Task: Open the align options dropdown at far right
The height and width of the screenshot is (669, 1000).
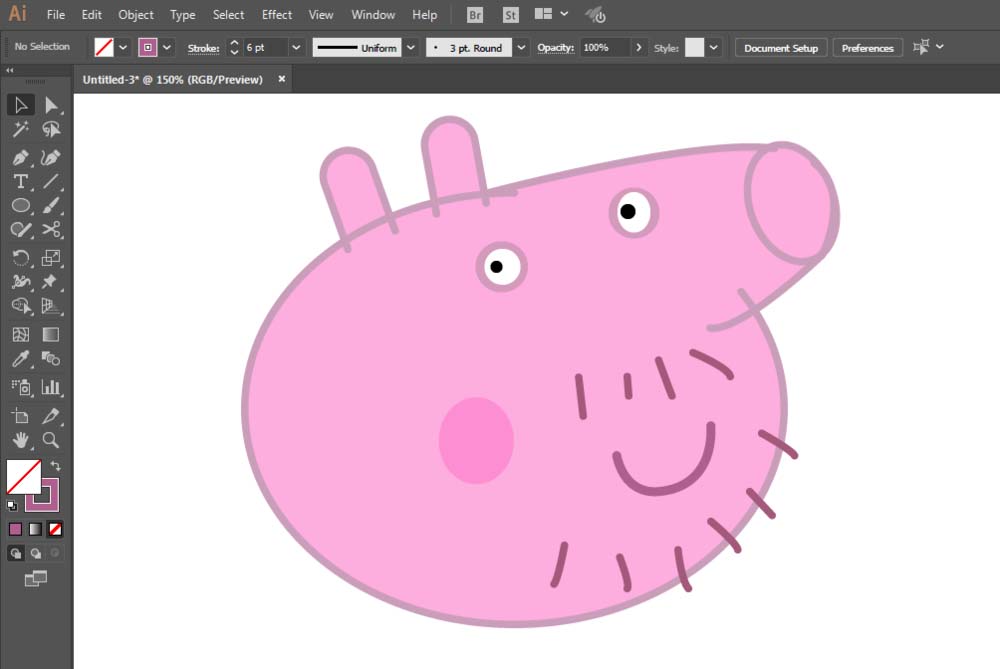Action: [939, 47]
